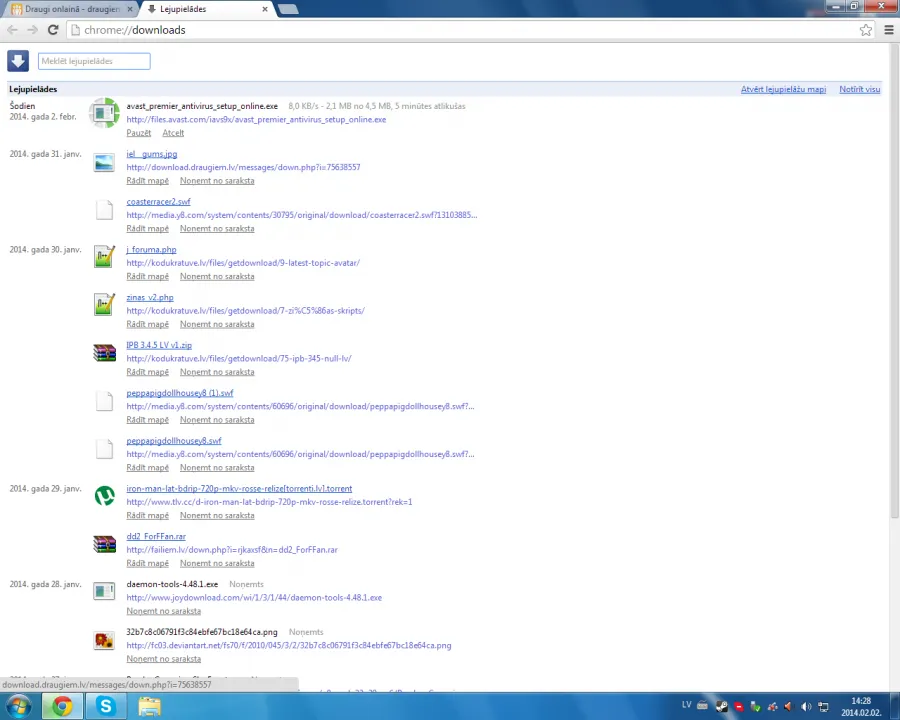Click the peppapigdollhousey8 (1).swf file icon

point(104,401)
